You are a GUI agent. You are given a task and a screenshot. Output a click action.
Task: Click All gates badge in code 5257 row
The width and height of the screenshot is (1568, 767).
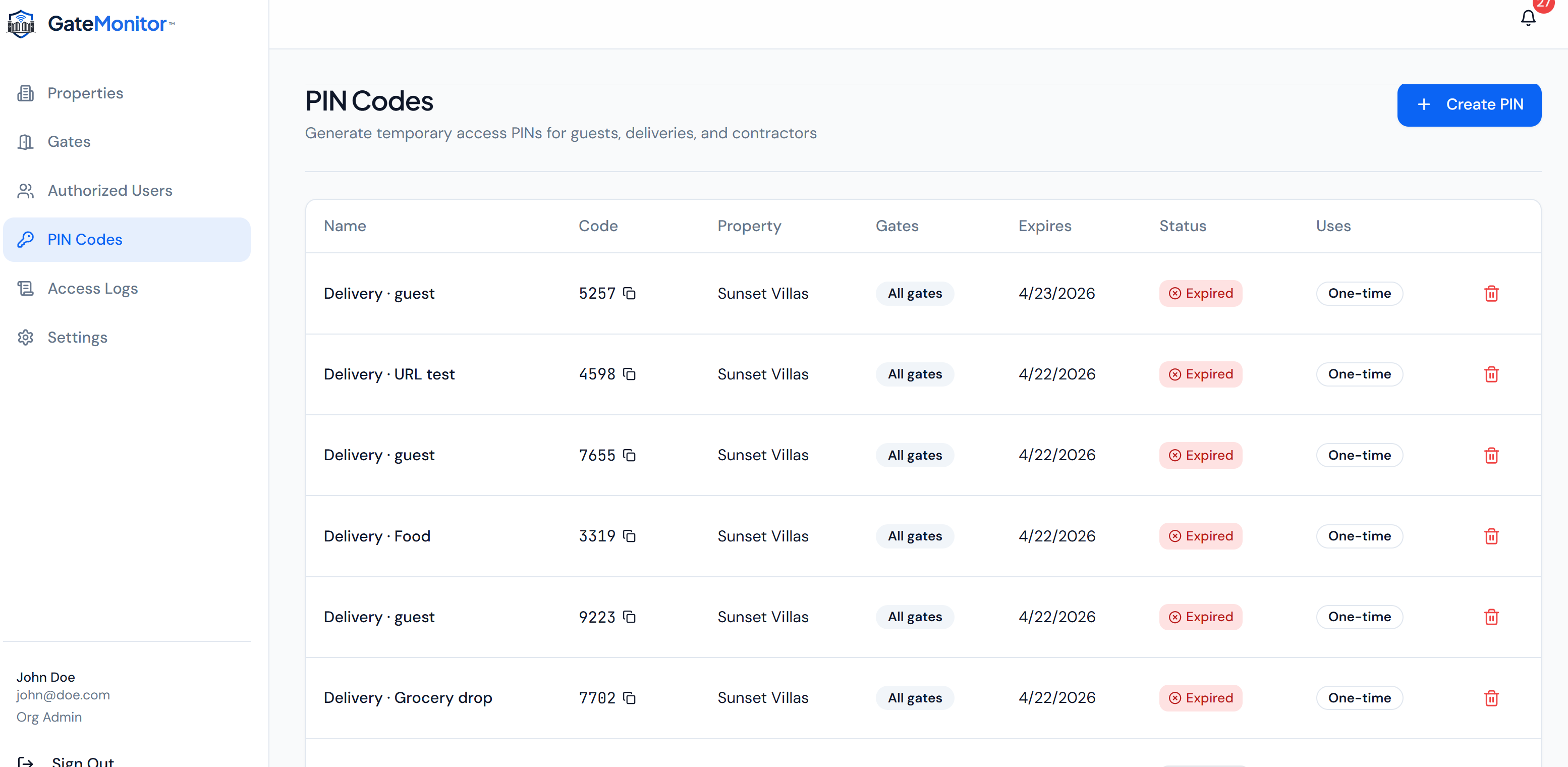[914, 293]
